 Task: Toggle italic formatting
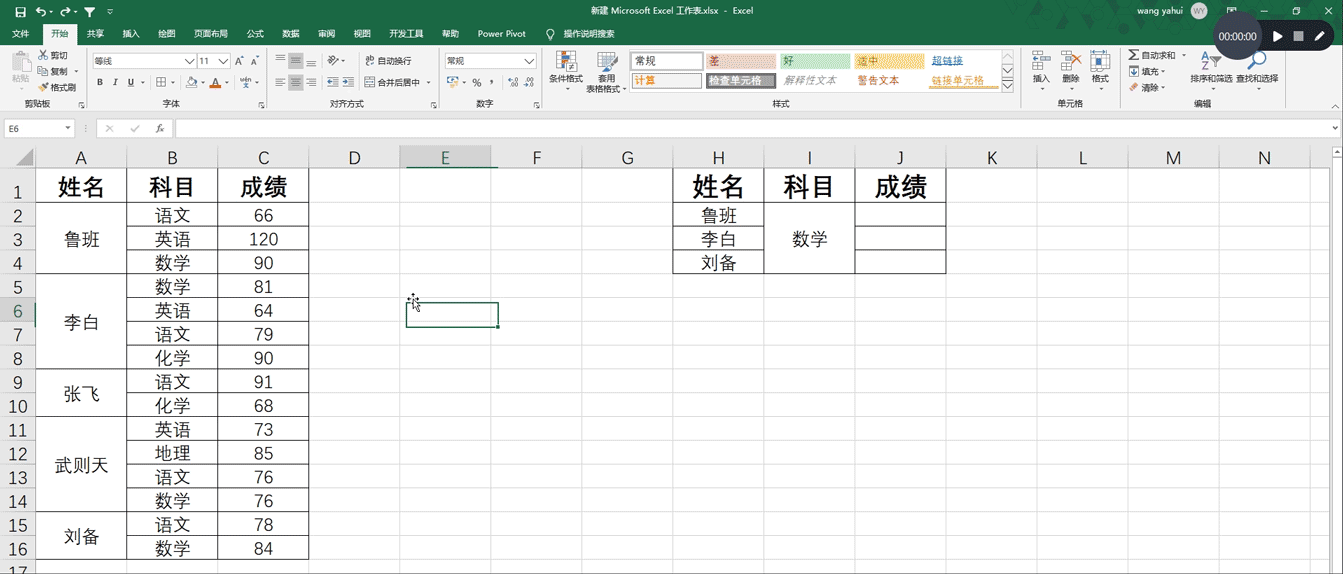coord(115,83)
